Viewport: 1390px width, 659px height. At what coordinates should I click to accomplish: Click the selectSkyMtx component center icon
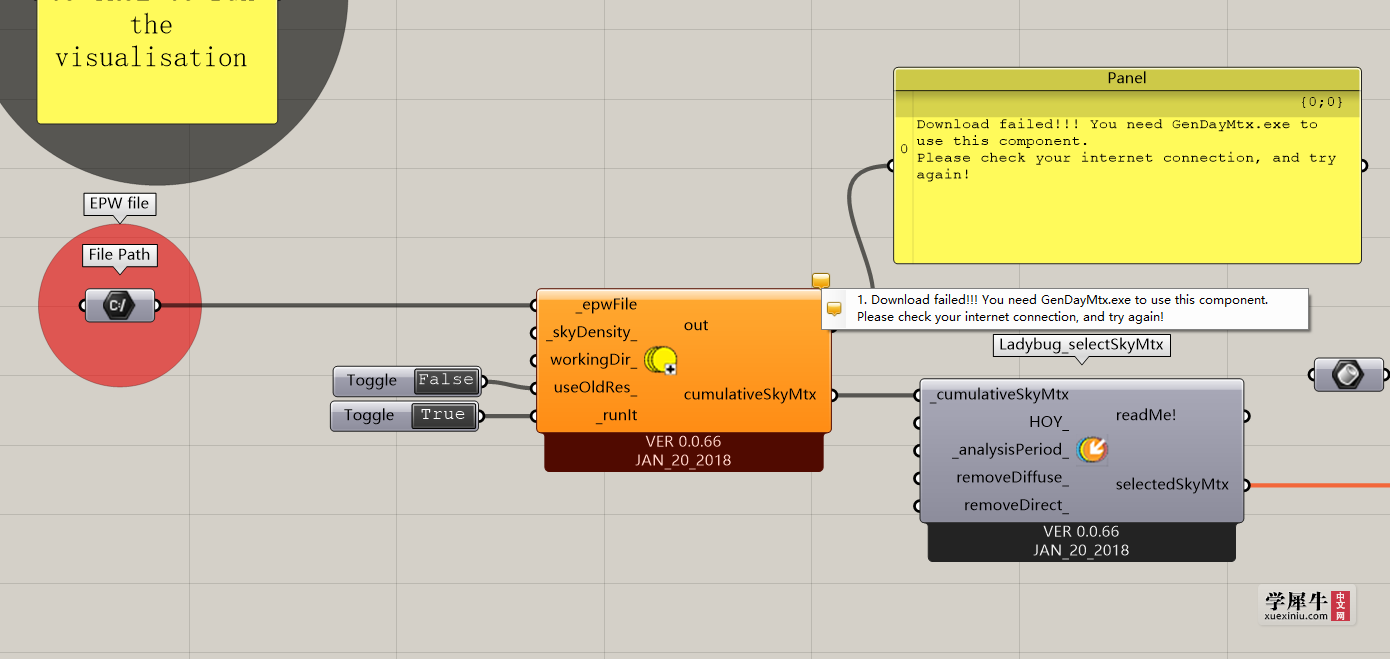1092,450
